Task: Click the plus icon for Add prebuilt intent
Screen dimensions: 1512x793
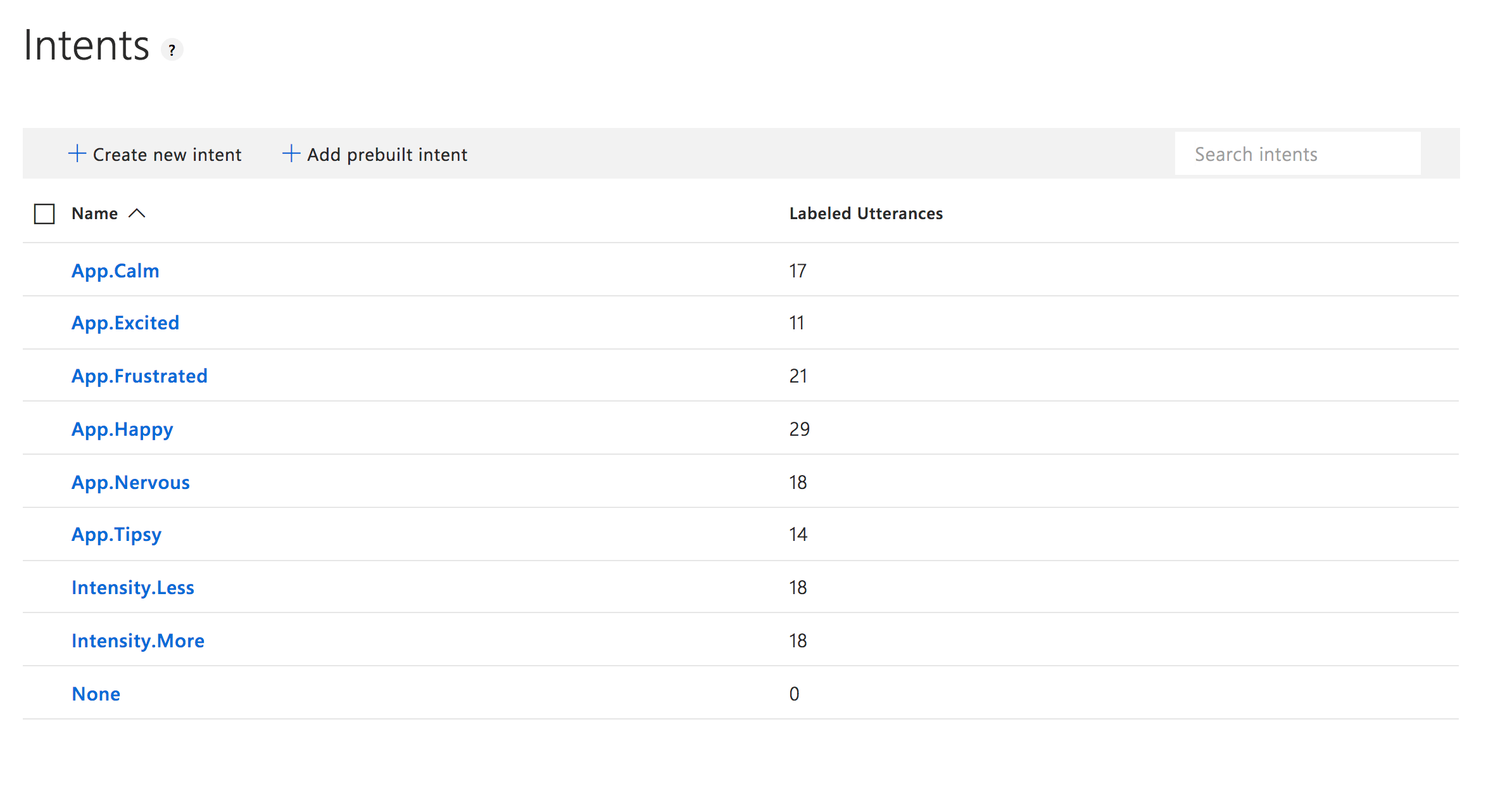Action: pyautogui.click(x=291, y=153)
